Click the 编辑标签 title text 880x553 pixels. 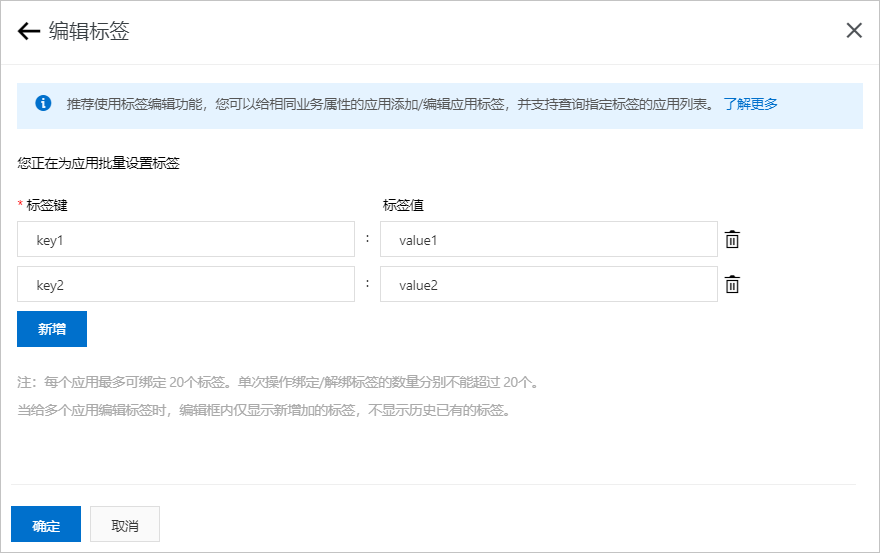89,31
